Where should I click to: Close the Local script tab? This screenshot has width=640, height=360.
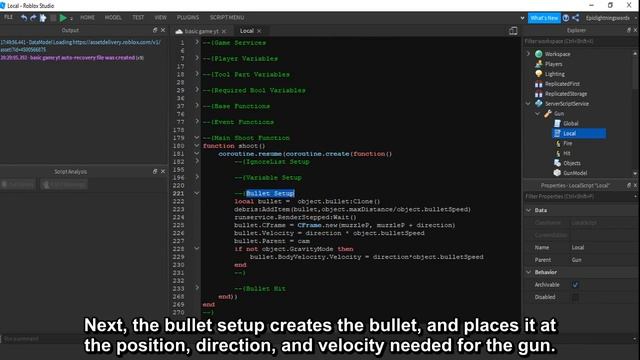(x=259, y=31)
